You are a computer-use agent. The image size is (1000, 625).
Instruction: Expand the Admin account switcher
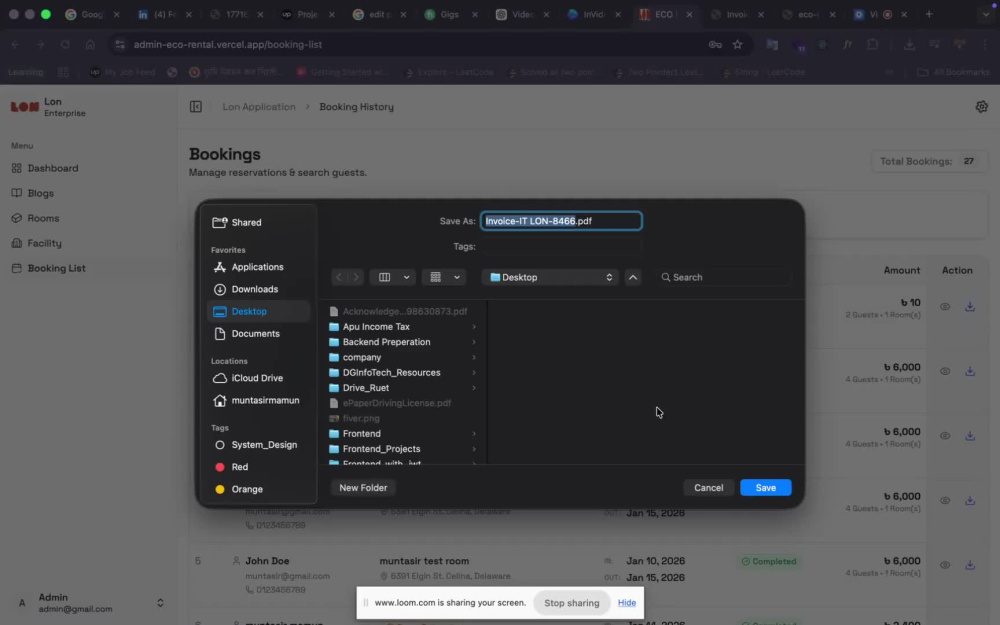[x=160, y=603]
